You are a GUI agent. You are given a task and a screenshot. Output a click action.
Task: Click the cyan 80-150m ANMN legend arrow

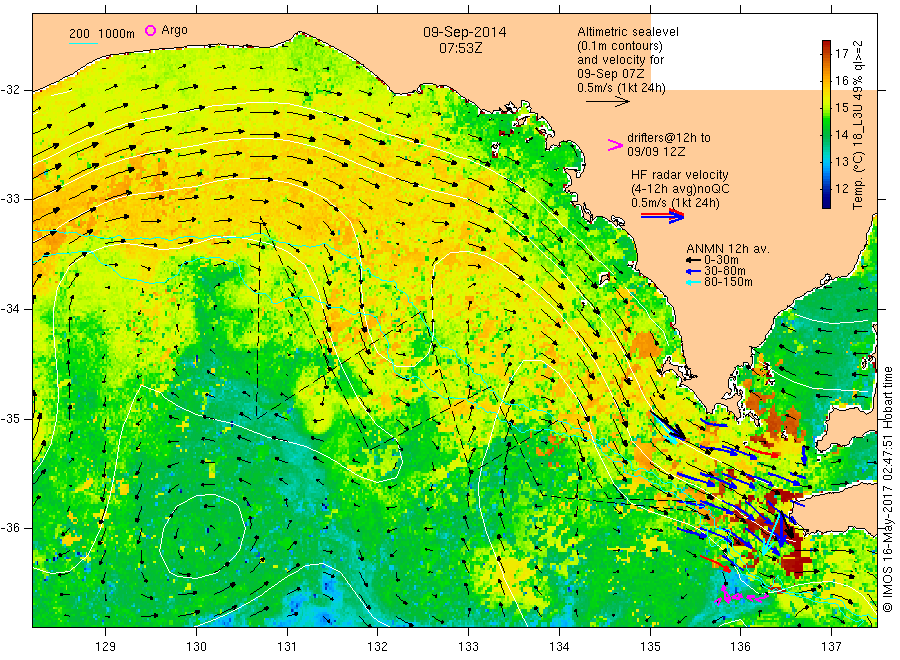coord(693,282)
